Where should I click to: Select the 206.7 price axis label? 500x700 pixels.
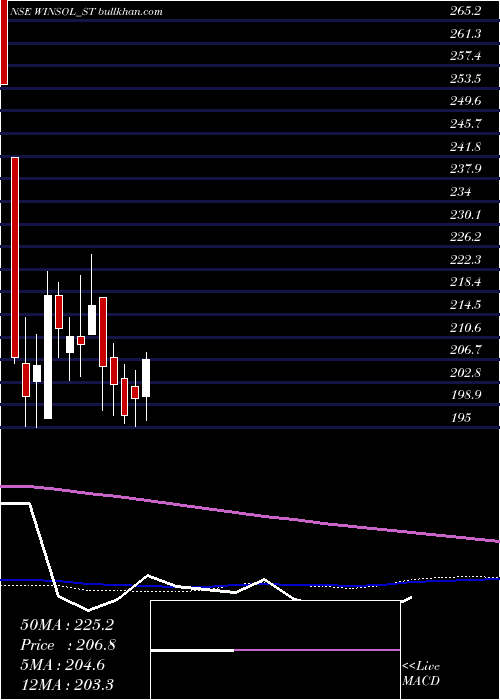tap(465, 350)
